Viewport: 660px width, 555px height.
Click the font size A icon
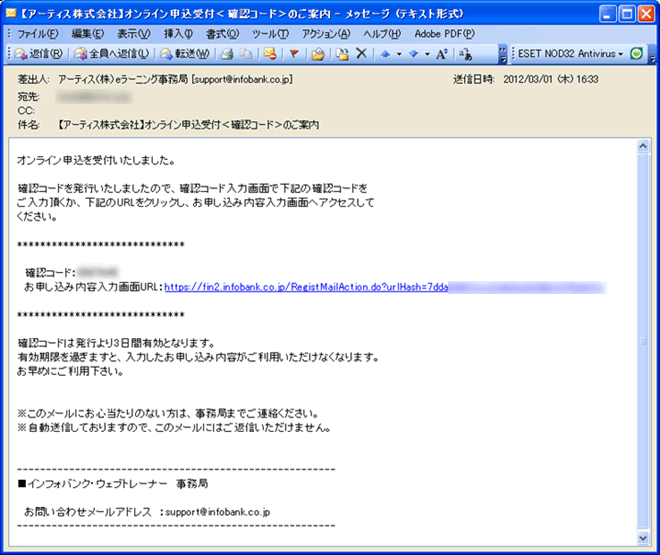coord(442,54)
